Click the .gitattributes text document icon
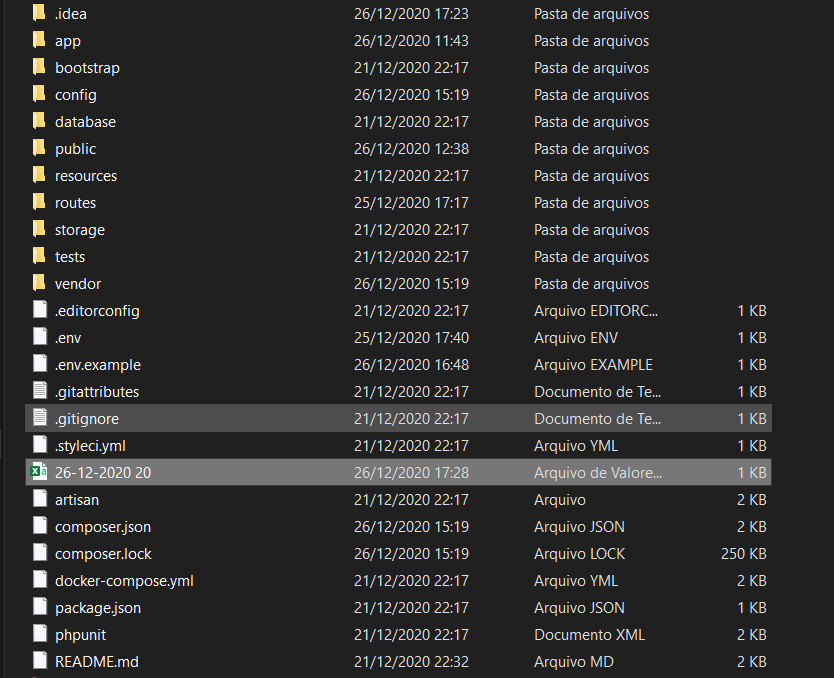Viewport: 834px width, 678px height. 40,391
